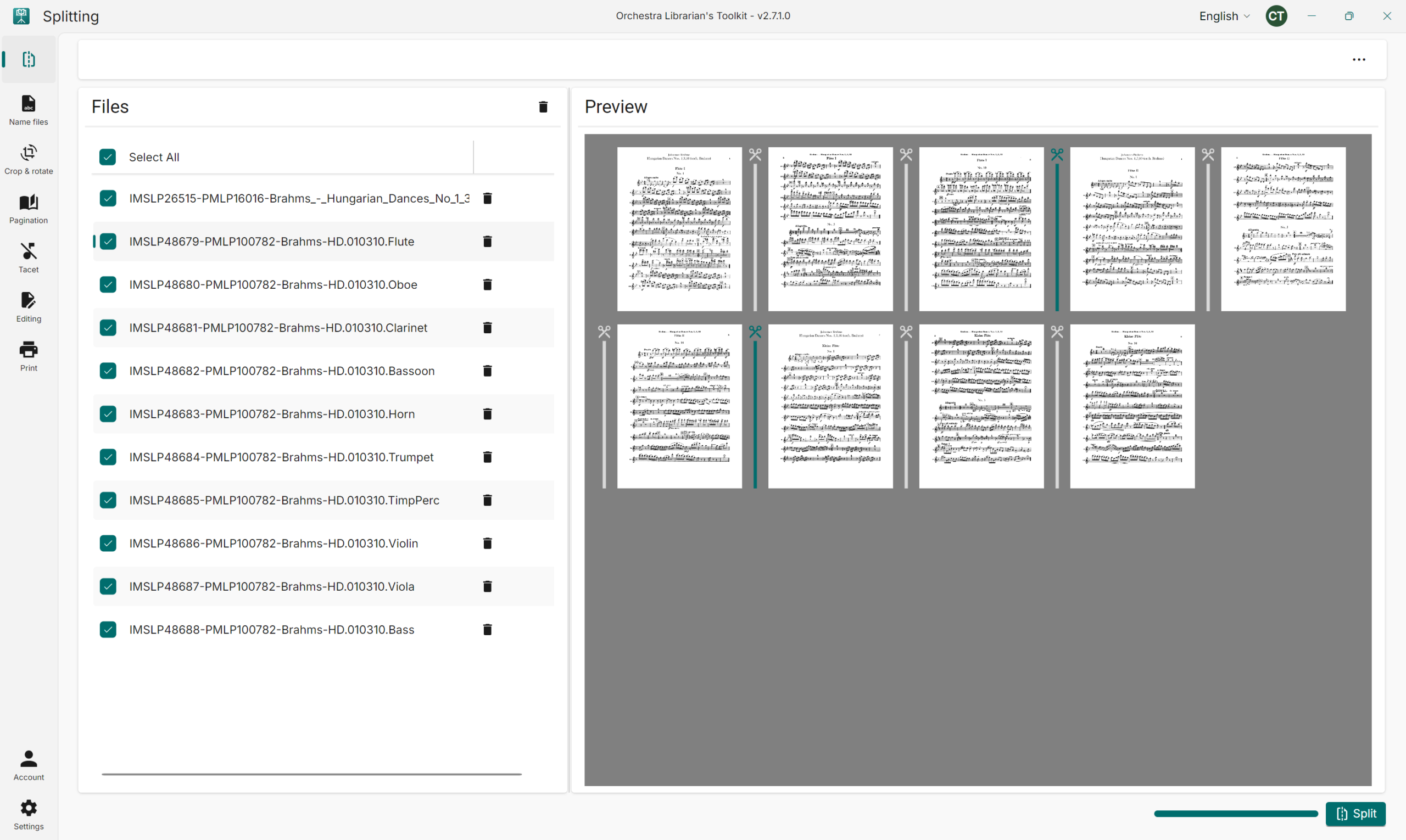Delete the Horn file
This screenshot has height=840, width=1406.
pyautogui.click(x=487, y=414)
